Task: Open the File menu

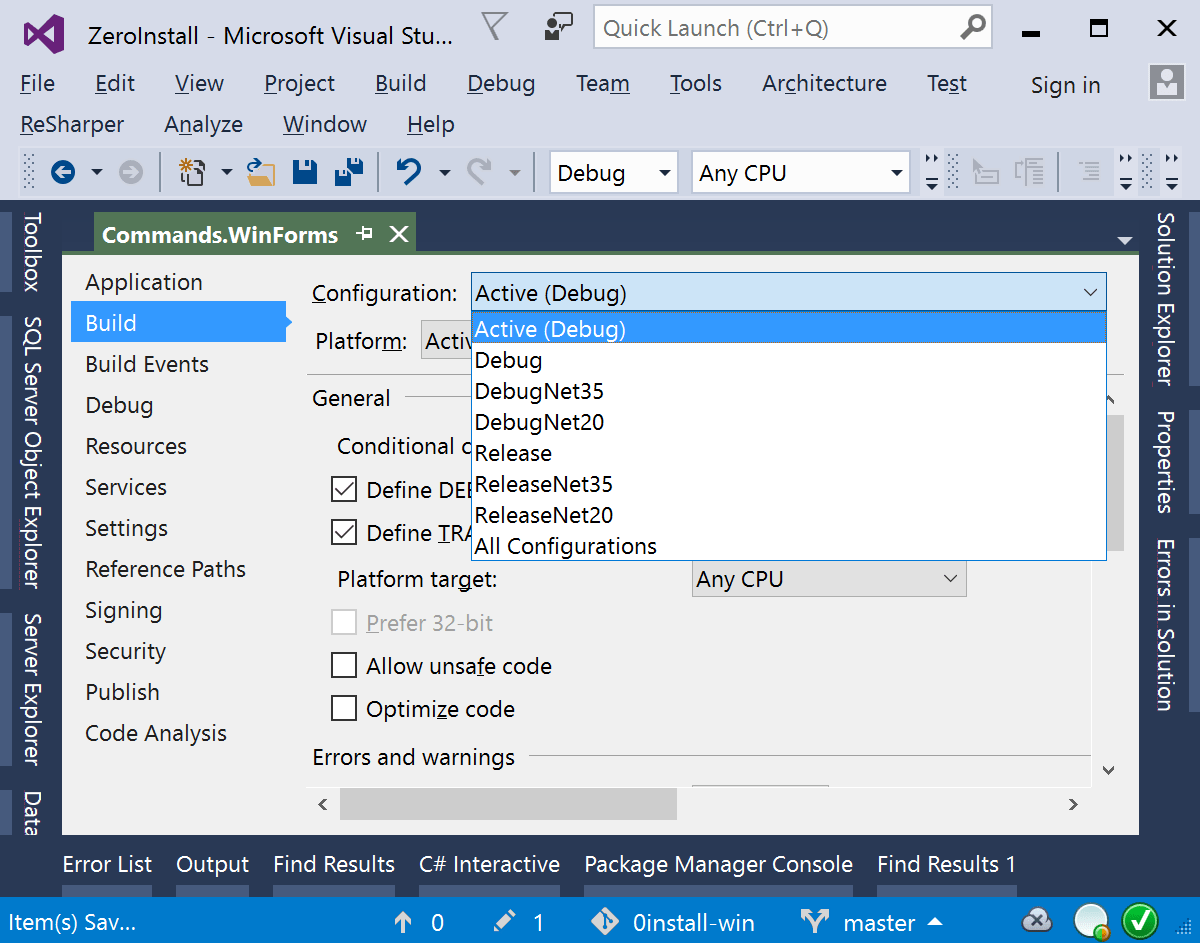Action: (38, 84)
